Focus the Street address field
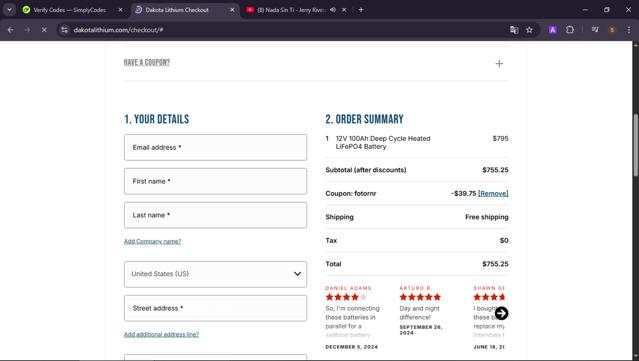 tap(215, 308)
